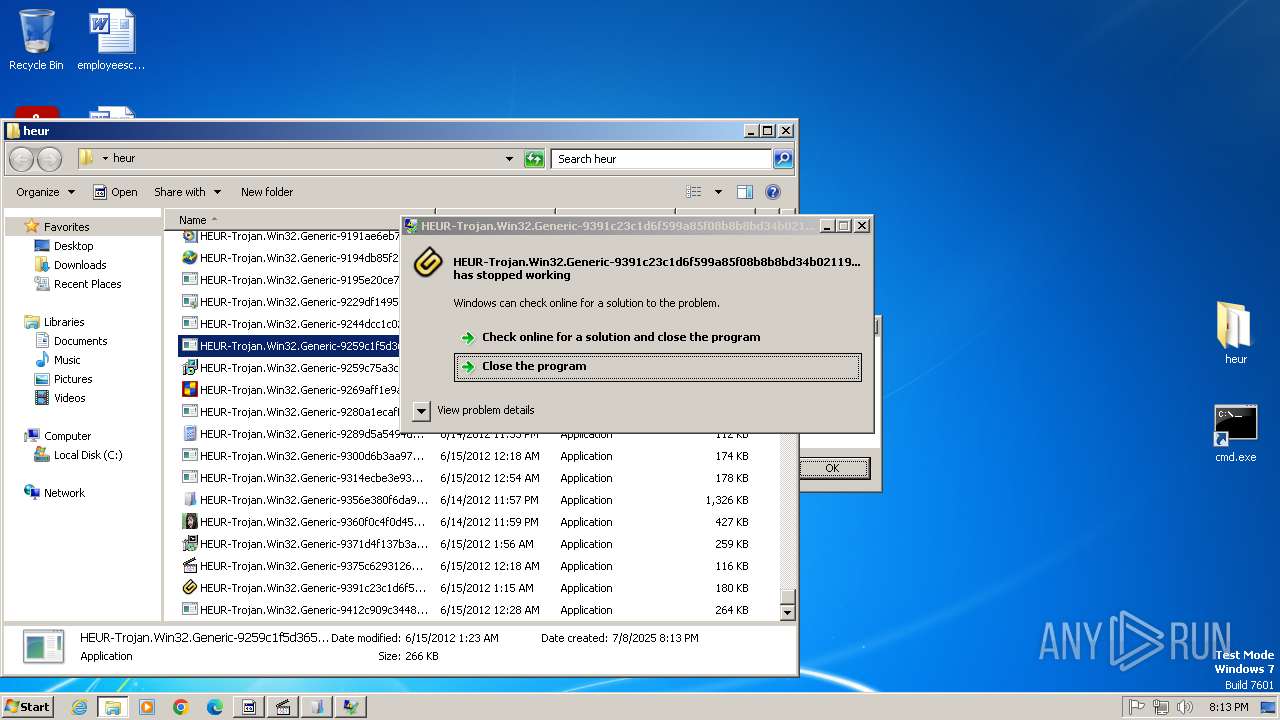The width and height of the screenshot is (1280, 720).
Task: Open the Pictures library
Action: click(73, 379)
